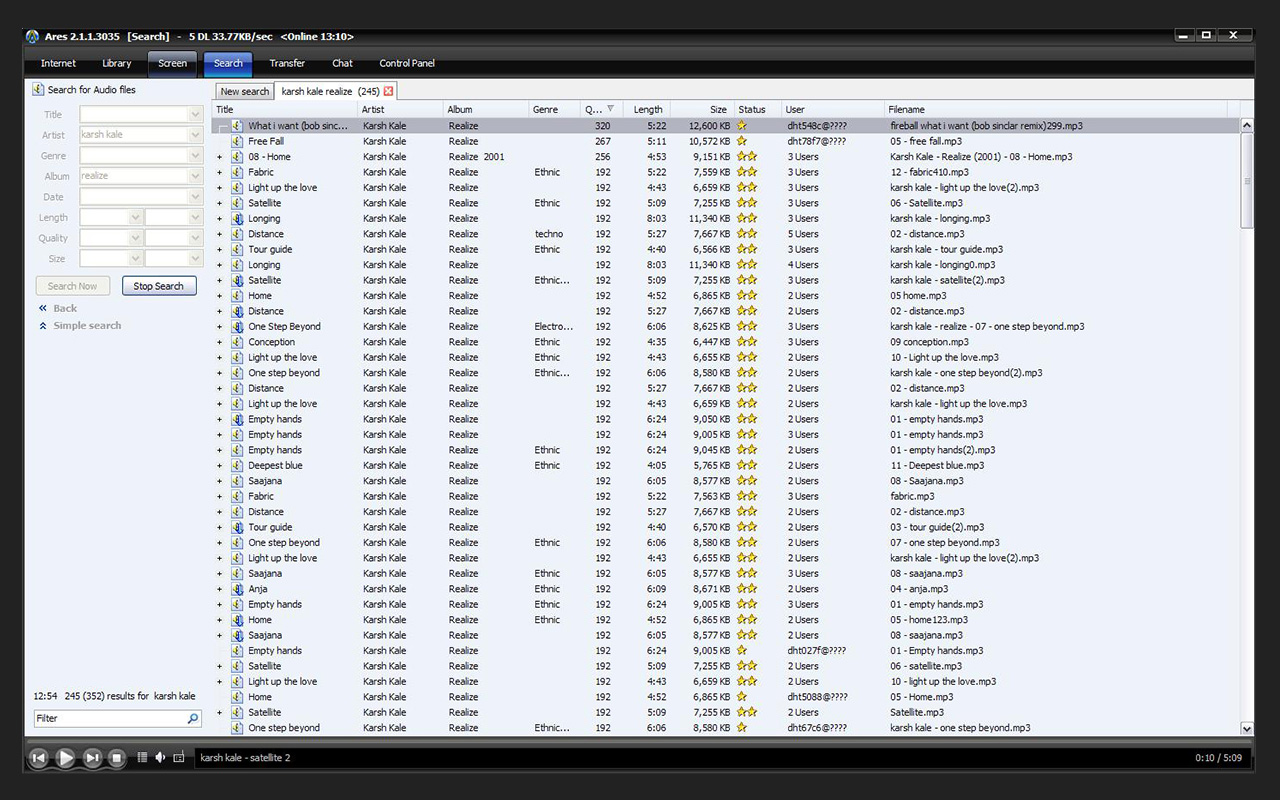The height and width of the screenshot is (800, 1280).
Task: Click the magnifier icon in Filter box
Action: click(193, 719)
